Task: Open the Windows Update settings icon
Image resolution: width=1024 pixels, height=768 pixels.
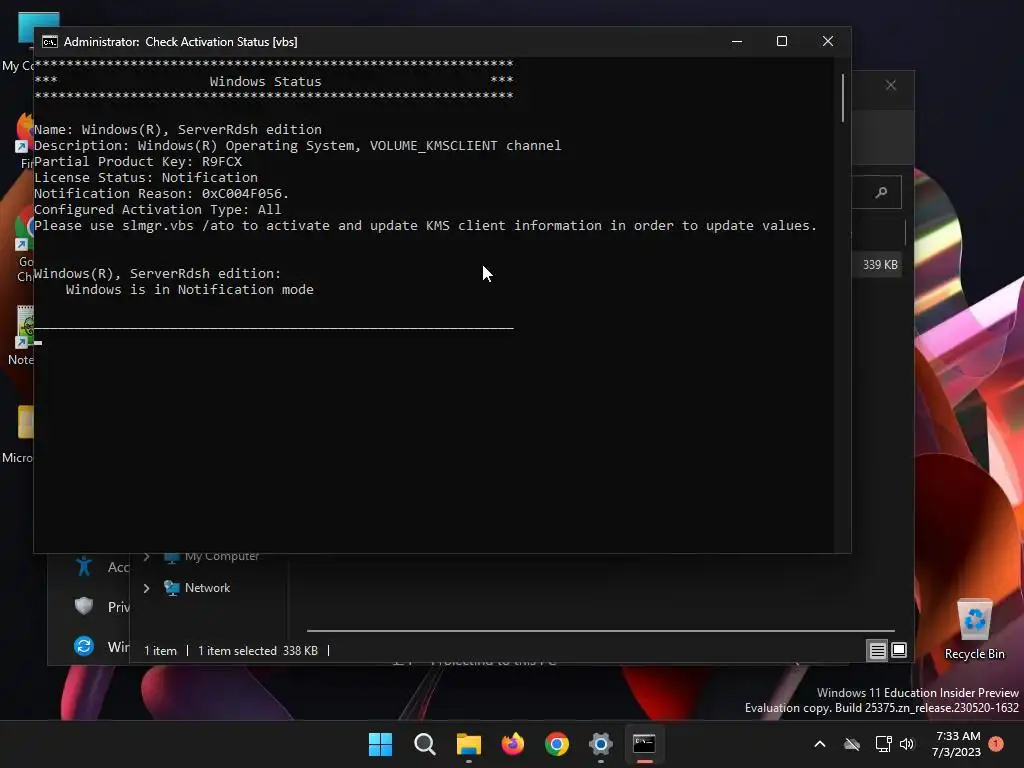Action: click(x=84, y=646)
